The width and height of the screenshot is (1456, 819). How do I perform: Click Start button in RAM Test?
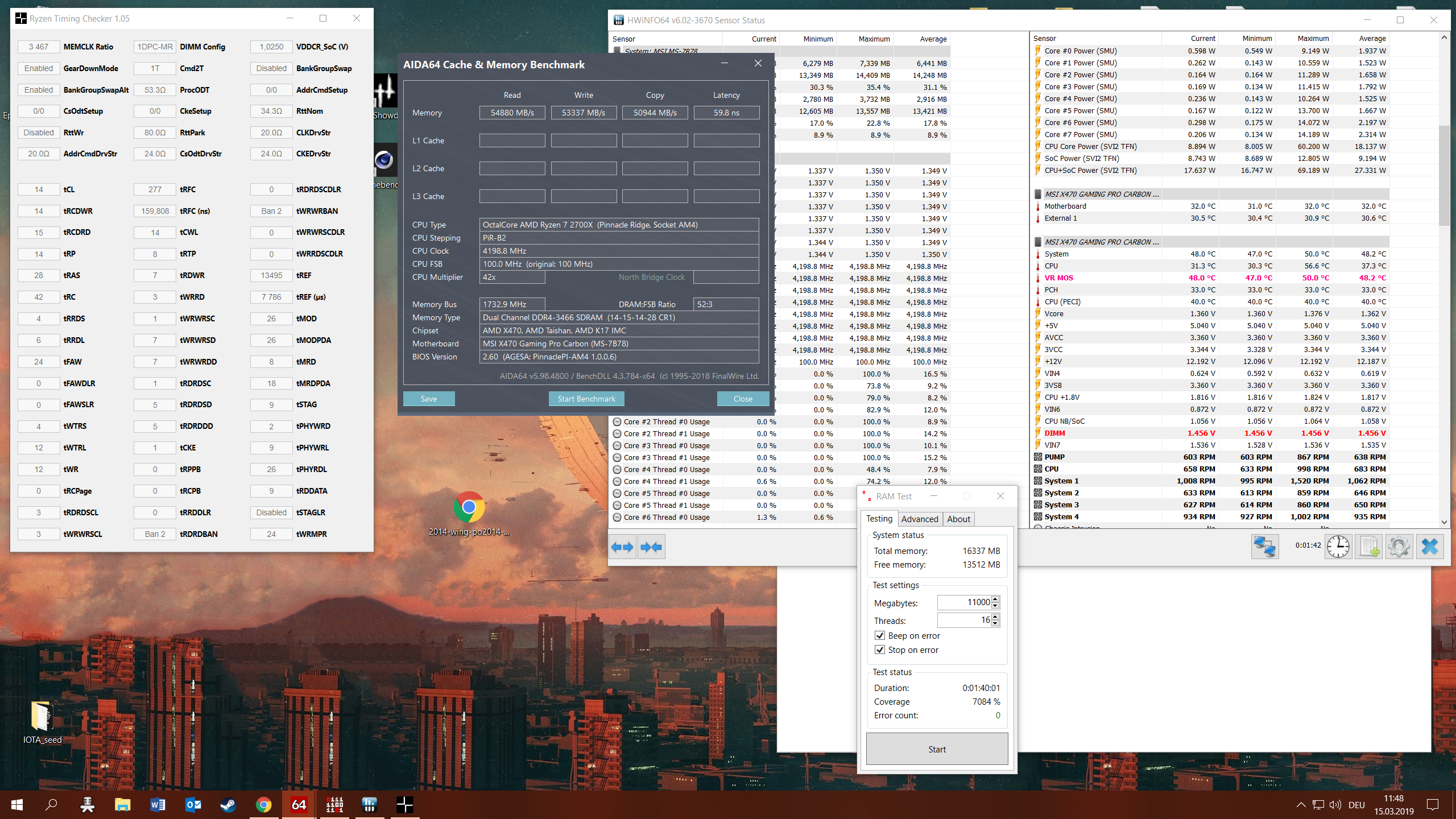pyautogui.click(x=937, y=750)
